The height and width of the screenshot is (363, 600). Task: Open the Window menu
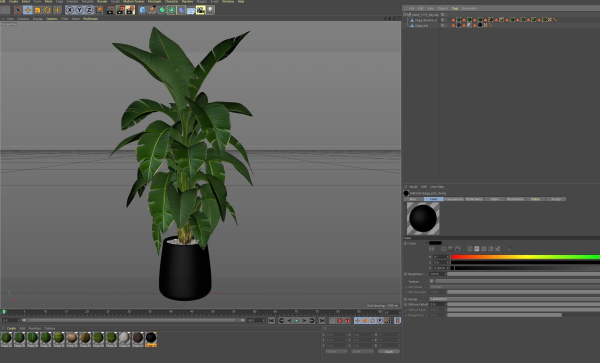(228, 2)
